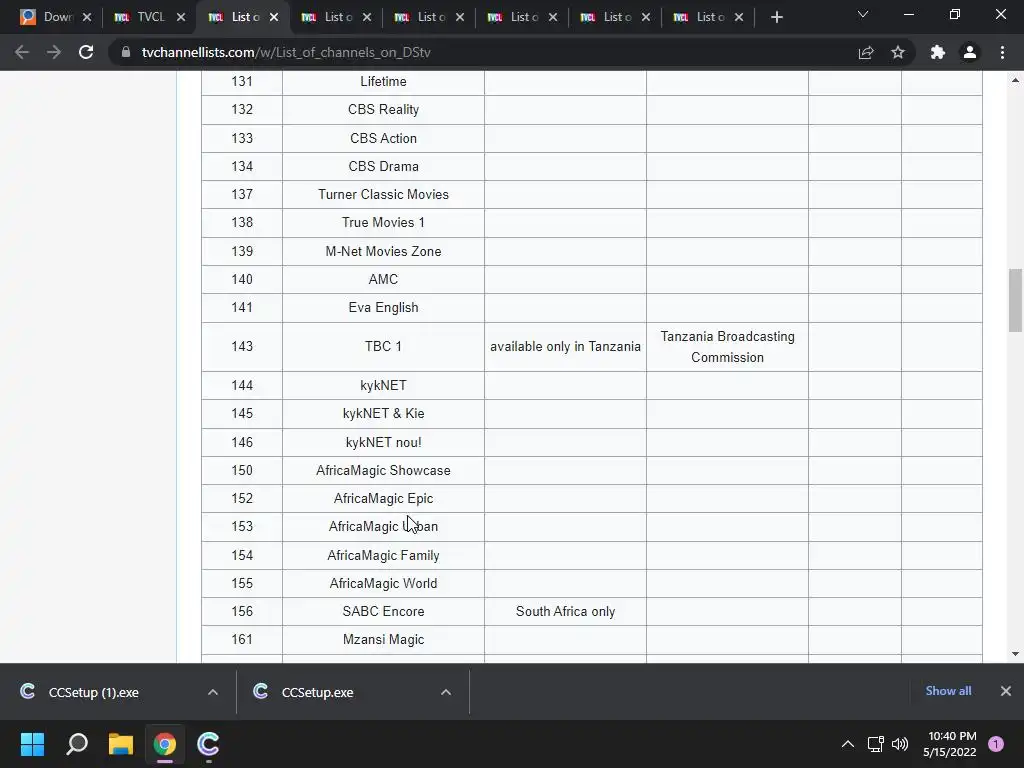Viewport: 1024px width, 768px height.
Task: Expand CCSetup (1).exe download options
Action: click(x=213, y=692)
